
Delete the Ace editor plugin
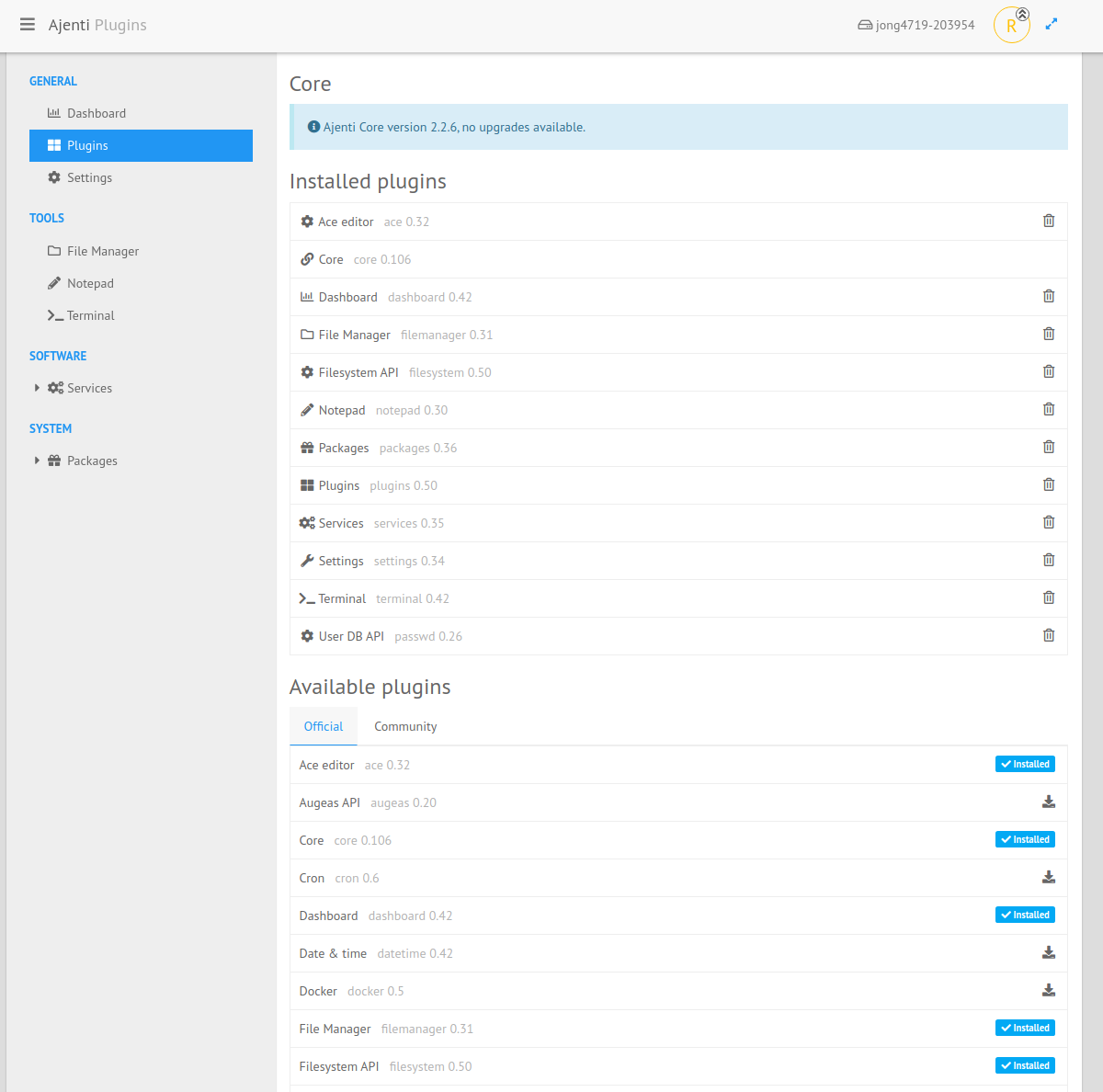click(x=1049, y=221)
